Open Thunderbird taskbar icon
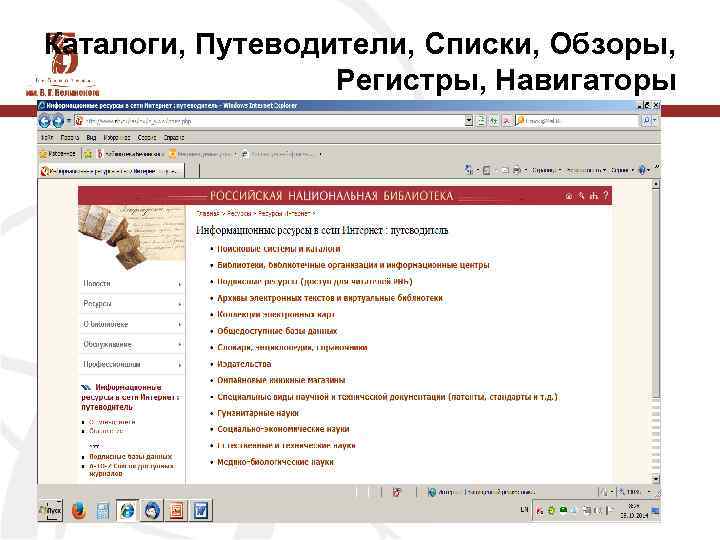This screenshot has width=720, height=540. (x=152, y=511)
